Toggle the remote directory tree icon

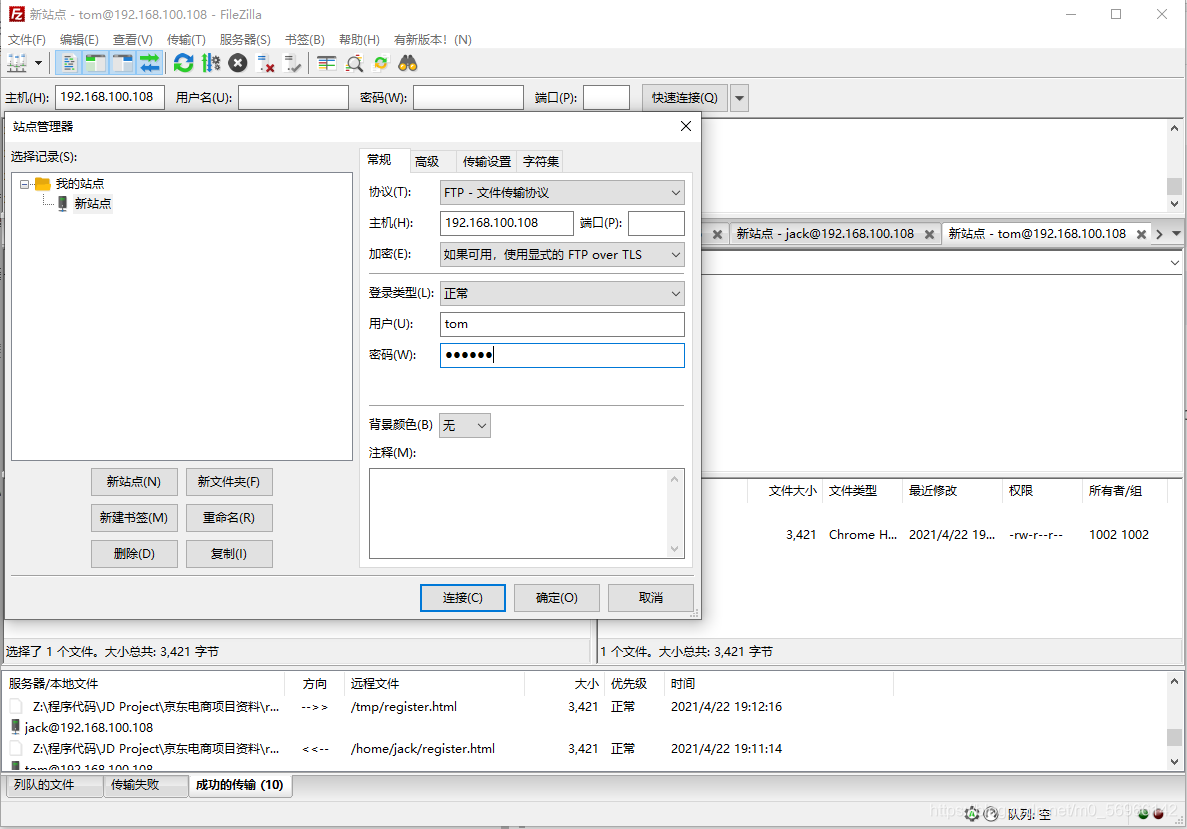(122, 64)
